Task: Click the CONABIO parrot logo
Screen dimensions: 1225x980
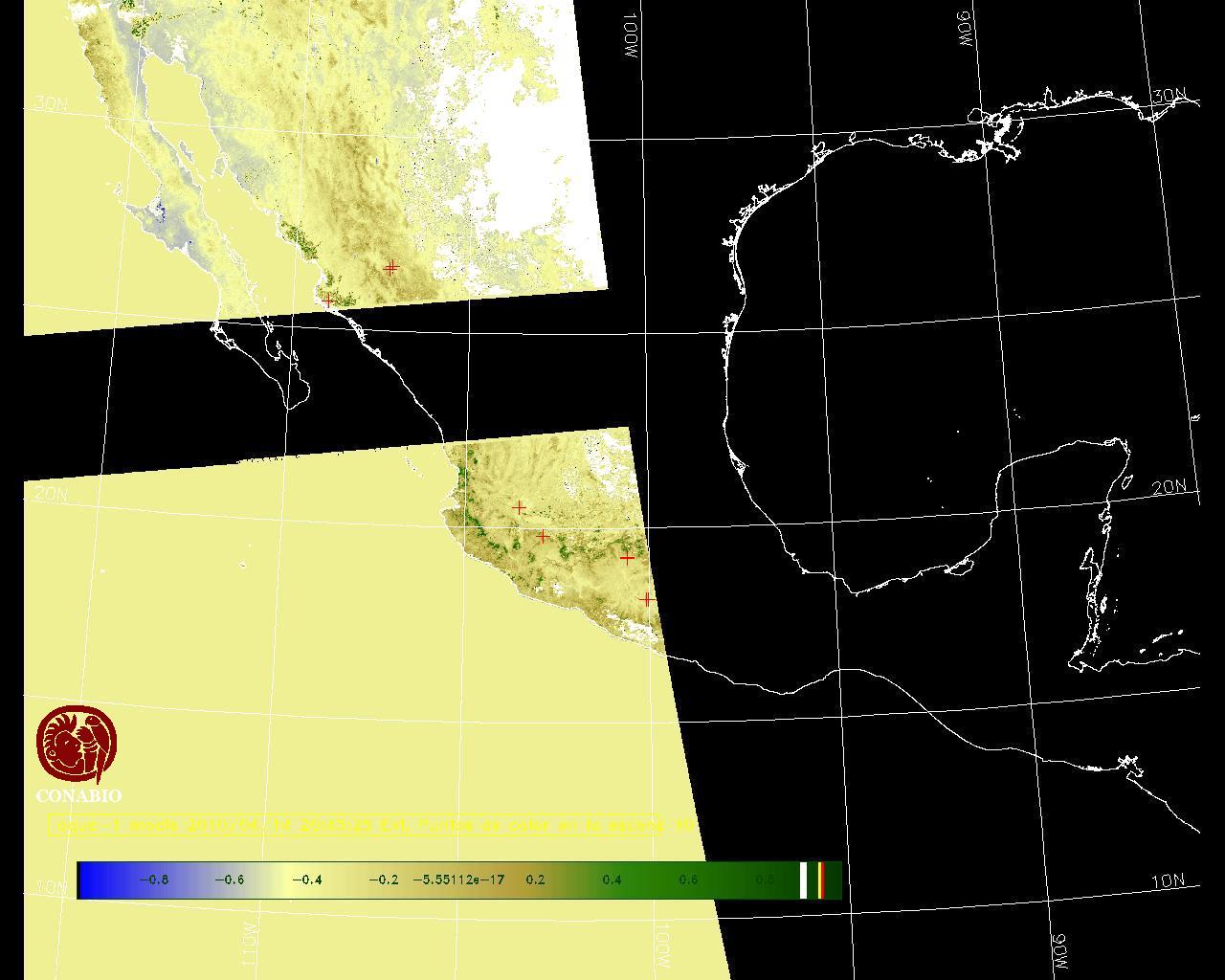Action: 77,745
